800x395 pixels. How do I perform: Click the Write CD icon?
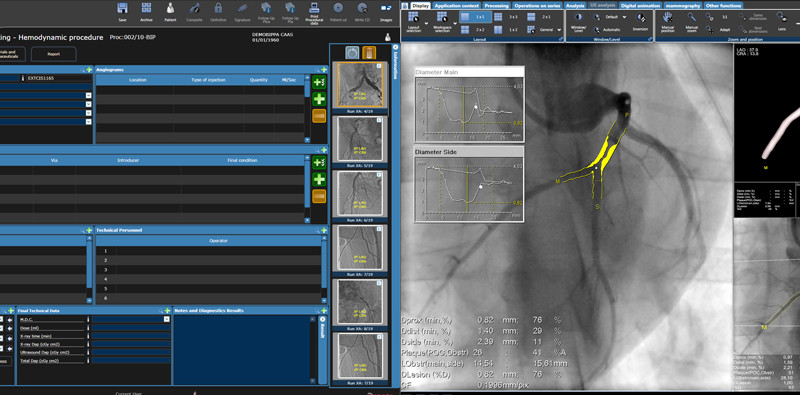(362, 9)
